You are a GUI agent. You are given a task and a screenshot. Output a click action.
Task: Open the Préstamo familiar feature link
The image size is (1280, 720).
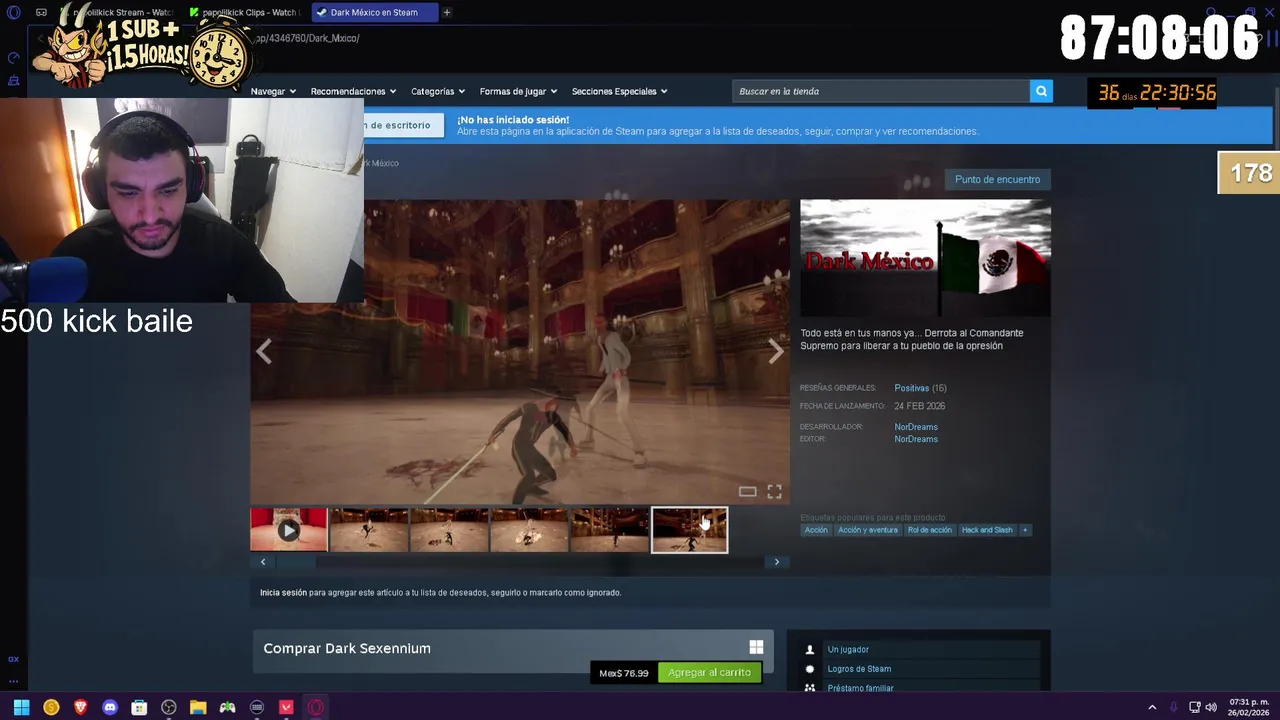[860, 688]
